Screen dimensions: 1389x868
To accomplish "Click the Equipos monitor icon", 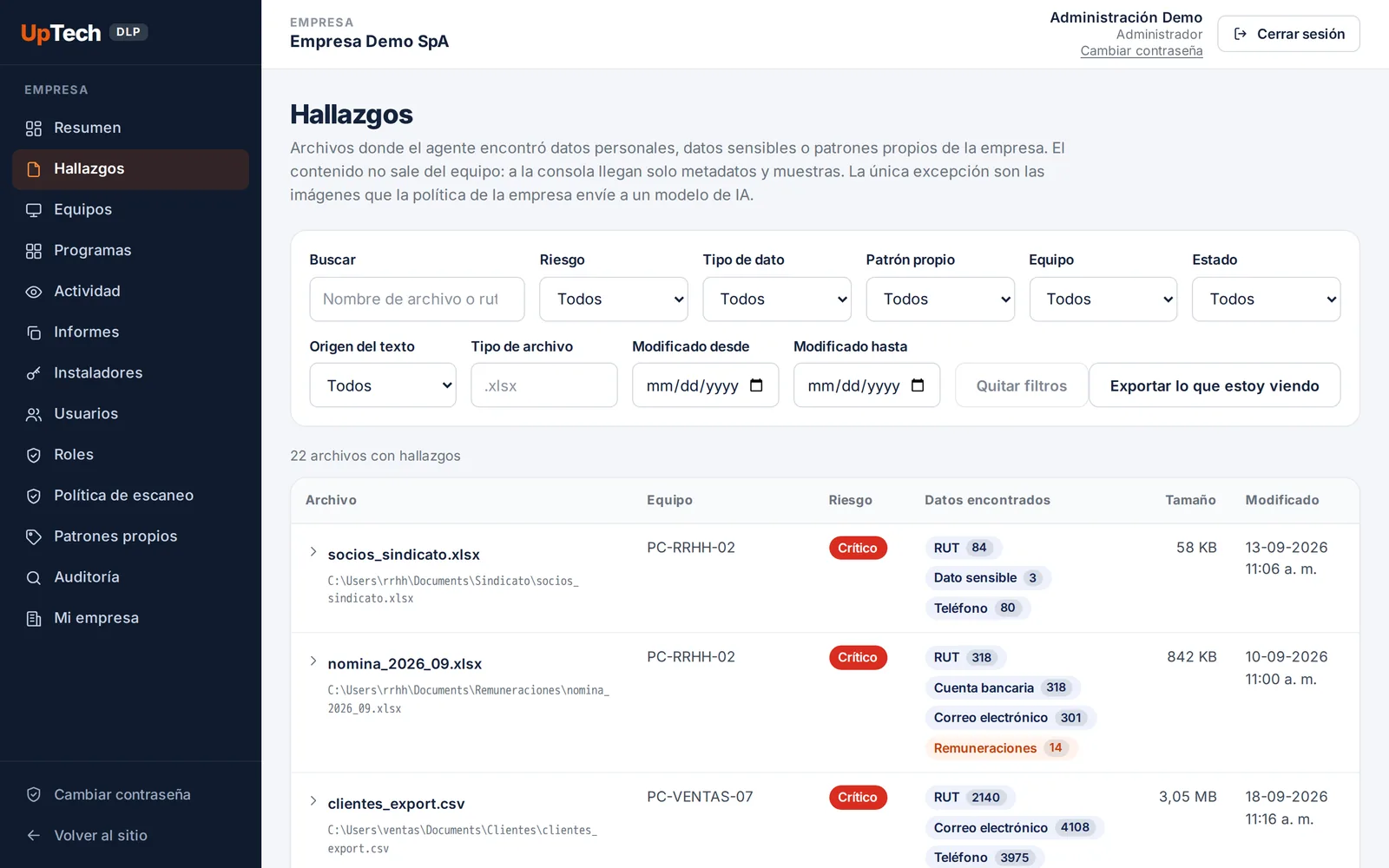I will point(34,210).
